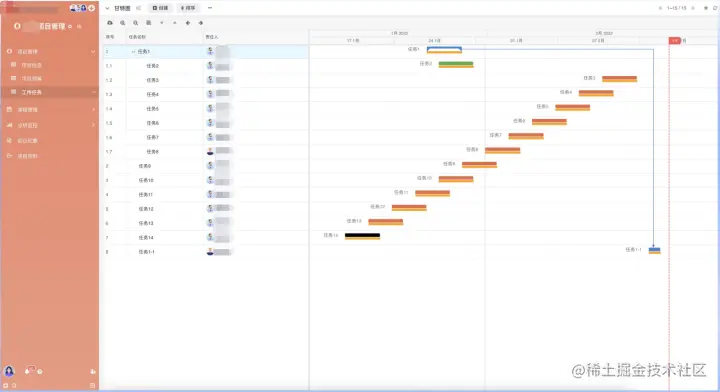Refresh the Gantt view

coord(715,8)
